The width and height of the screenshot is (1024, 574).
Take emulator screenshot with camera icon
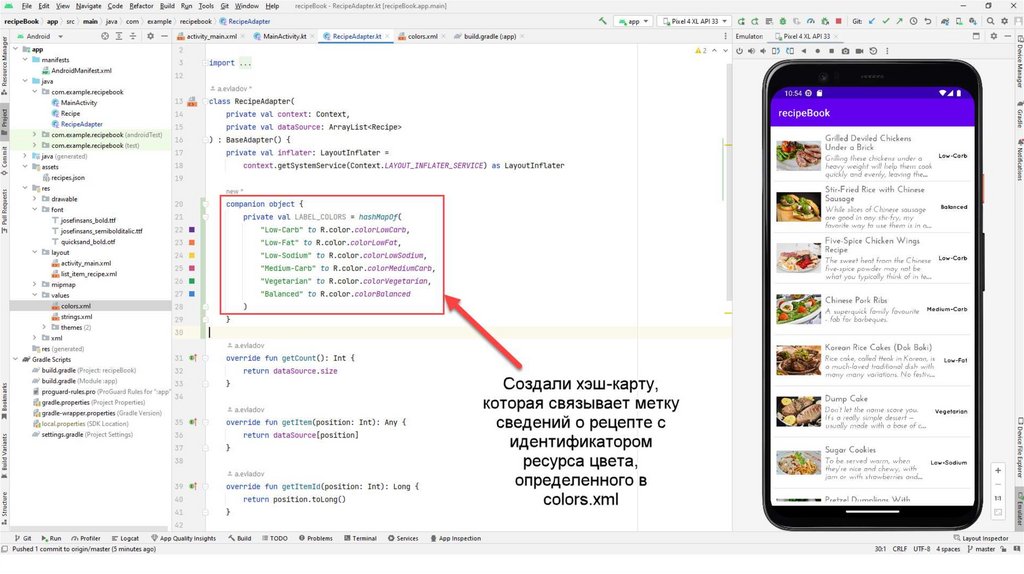tap(845, 50)
